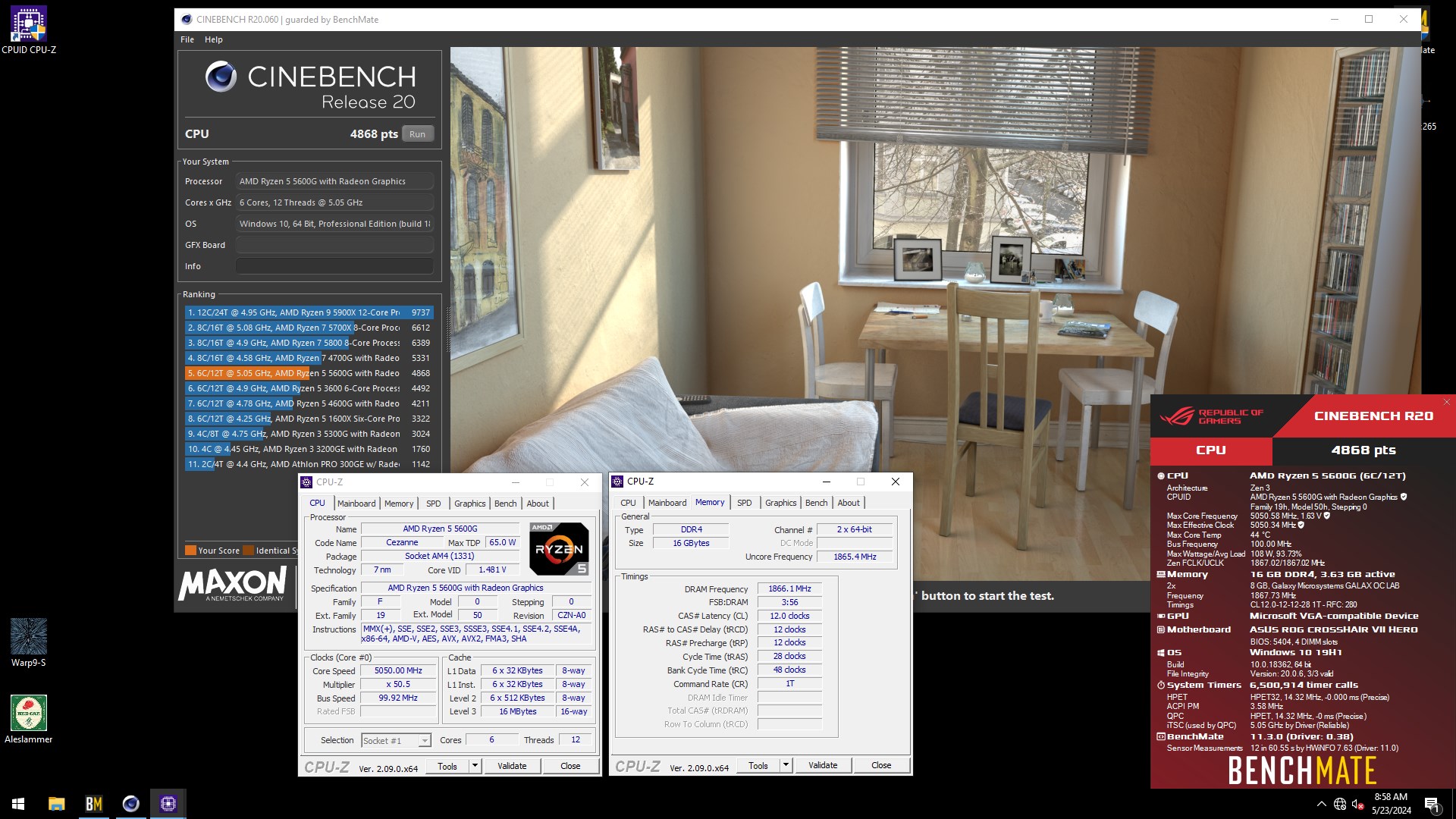Switch to Mainboard tab in right CPU-Z
The image size is (1456, 819).
667,503
